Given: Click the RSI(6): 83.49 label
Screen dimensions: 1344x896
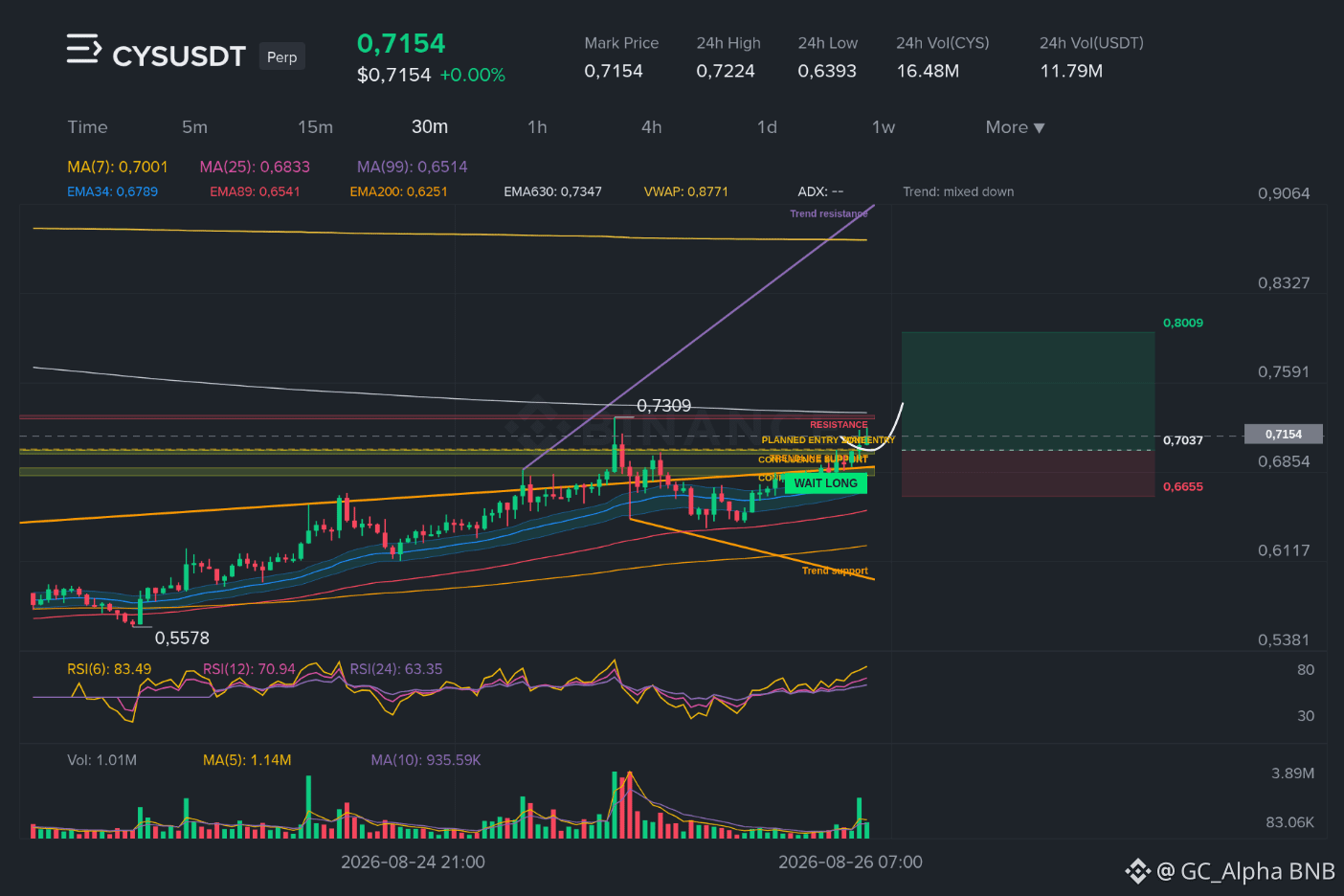Looking at the screenshot, I should (x=109, y=669).
